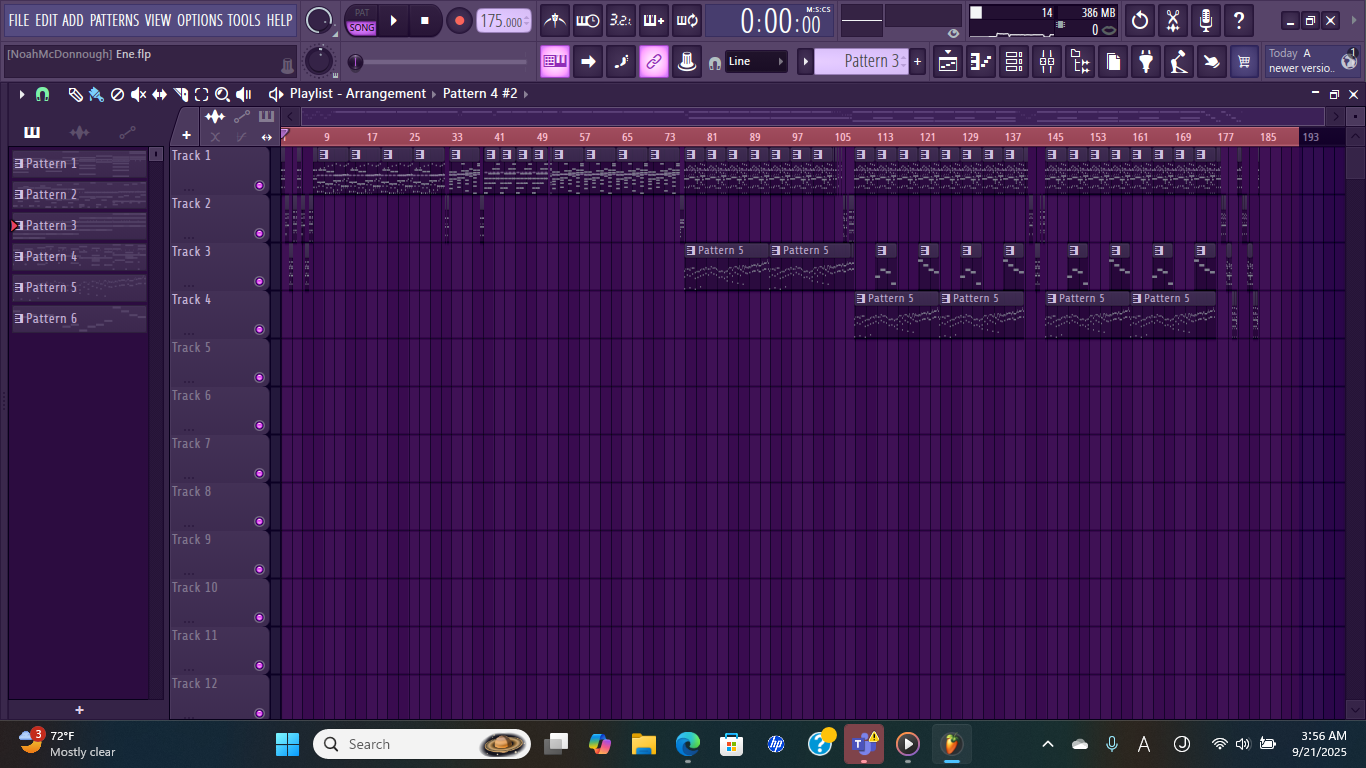This screenshot has width=1366, height=768.
Task: Open the Today news notification
Action: 1313,61
